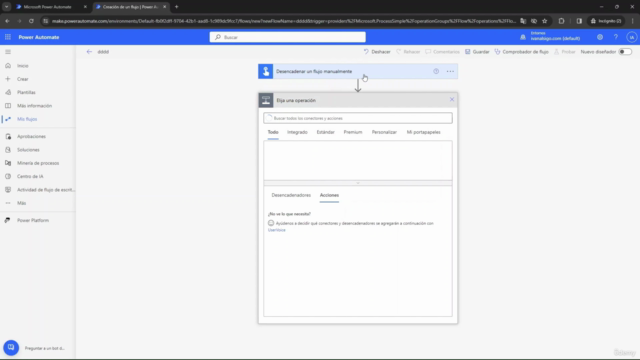Switch to the Personalizar tab
The height and width of the screenshot is (360, 640).
(x=384, y=132)
